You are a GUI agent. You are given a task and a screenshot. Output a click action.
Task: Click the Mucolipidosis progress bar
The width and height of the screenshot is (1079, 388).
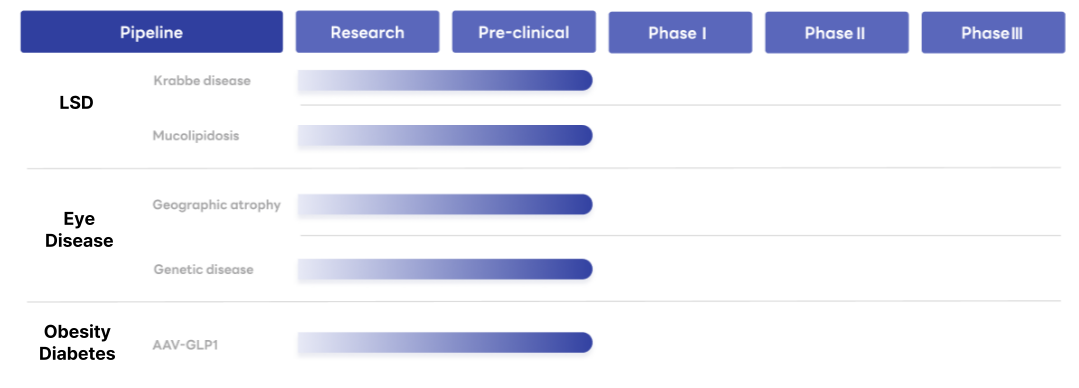pos(445,136)
